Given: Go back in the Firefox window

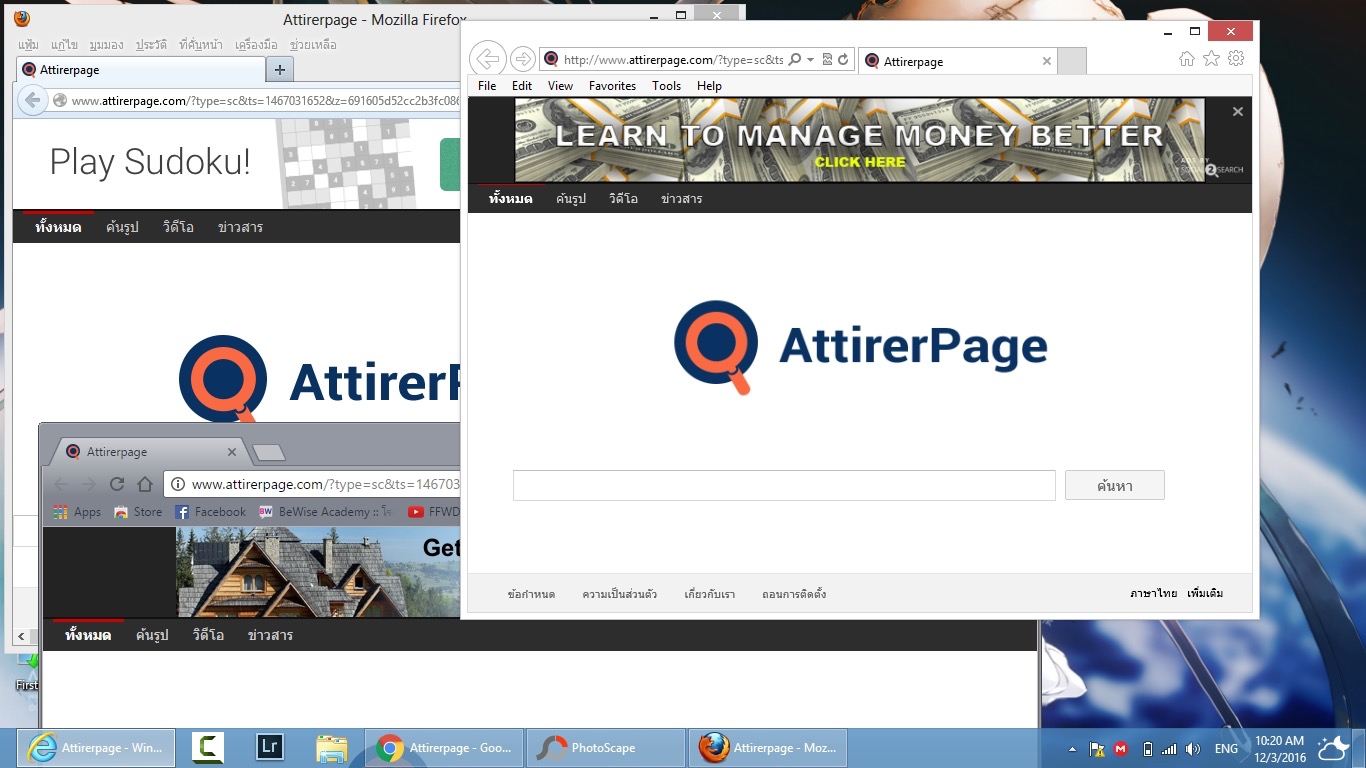Looking at the screenshot, I should 33,100.
